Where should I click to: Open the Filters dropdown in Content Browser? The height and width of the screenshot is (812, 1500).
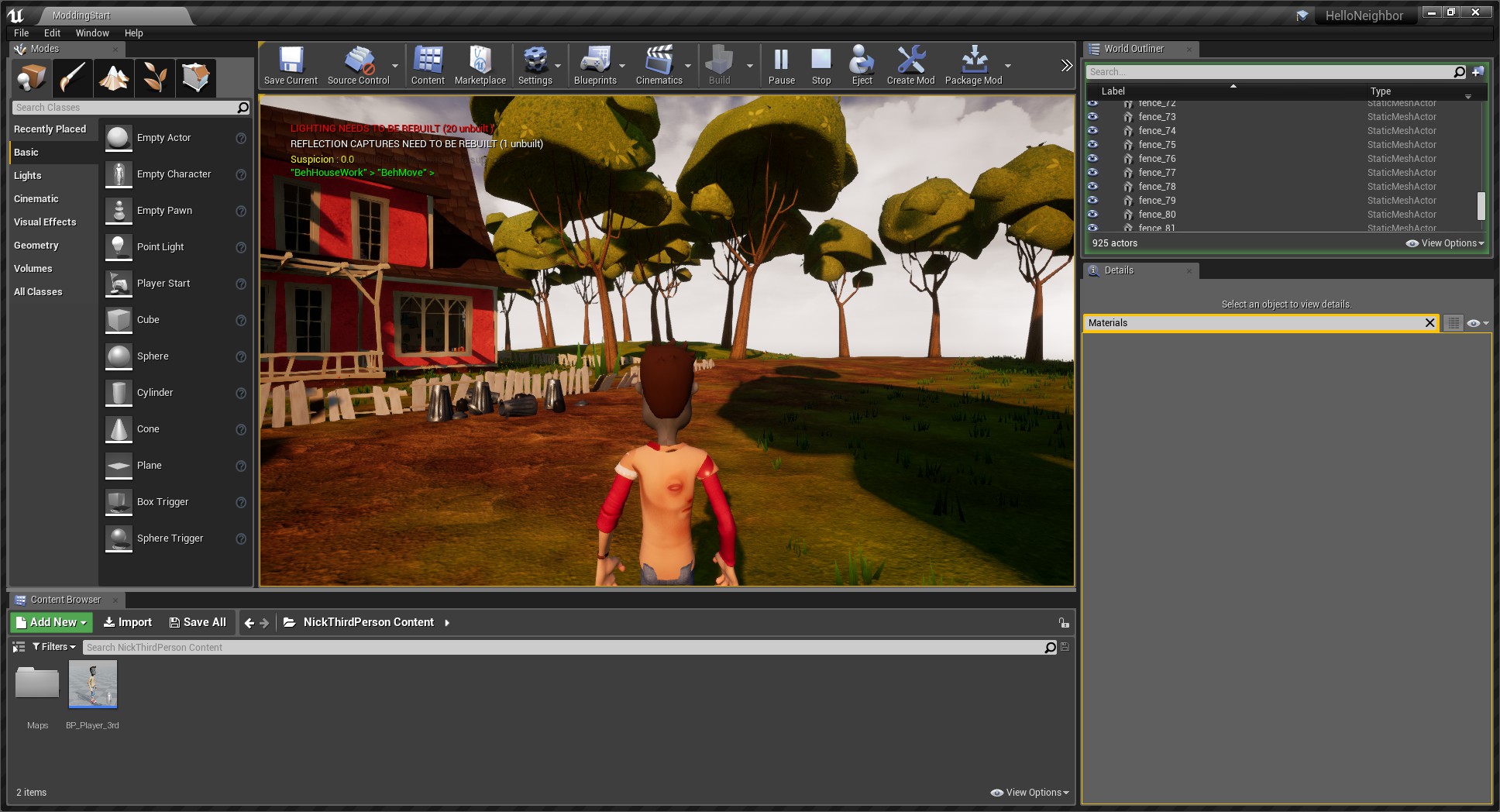[54, 647]
